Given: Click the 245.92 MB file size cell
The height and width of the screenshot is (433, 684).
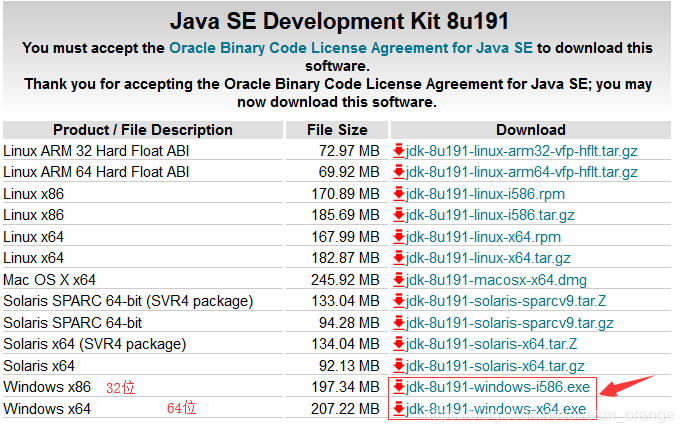Looking at the screenshot, I should tap(345, 280).
